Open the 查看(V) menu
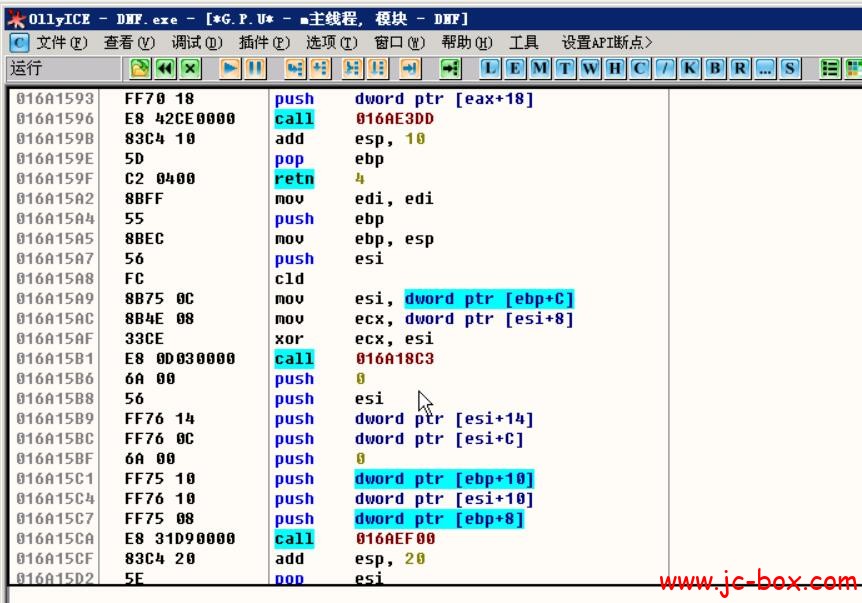Viewport: 862px width, 603px height. coord(129,42)
